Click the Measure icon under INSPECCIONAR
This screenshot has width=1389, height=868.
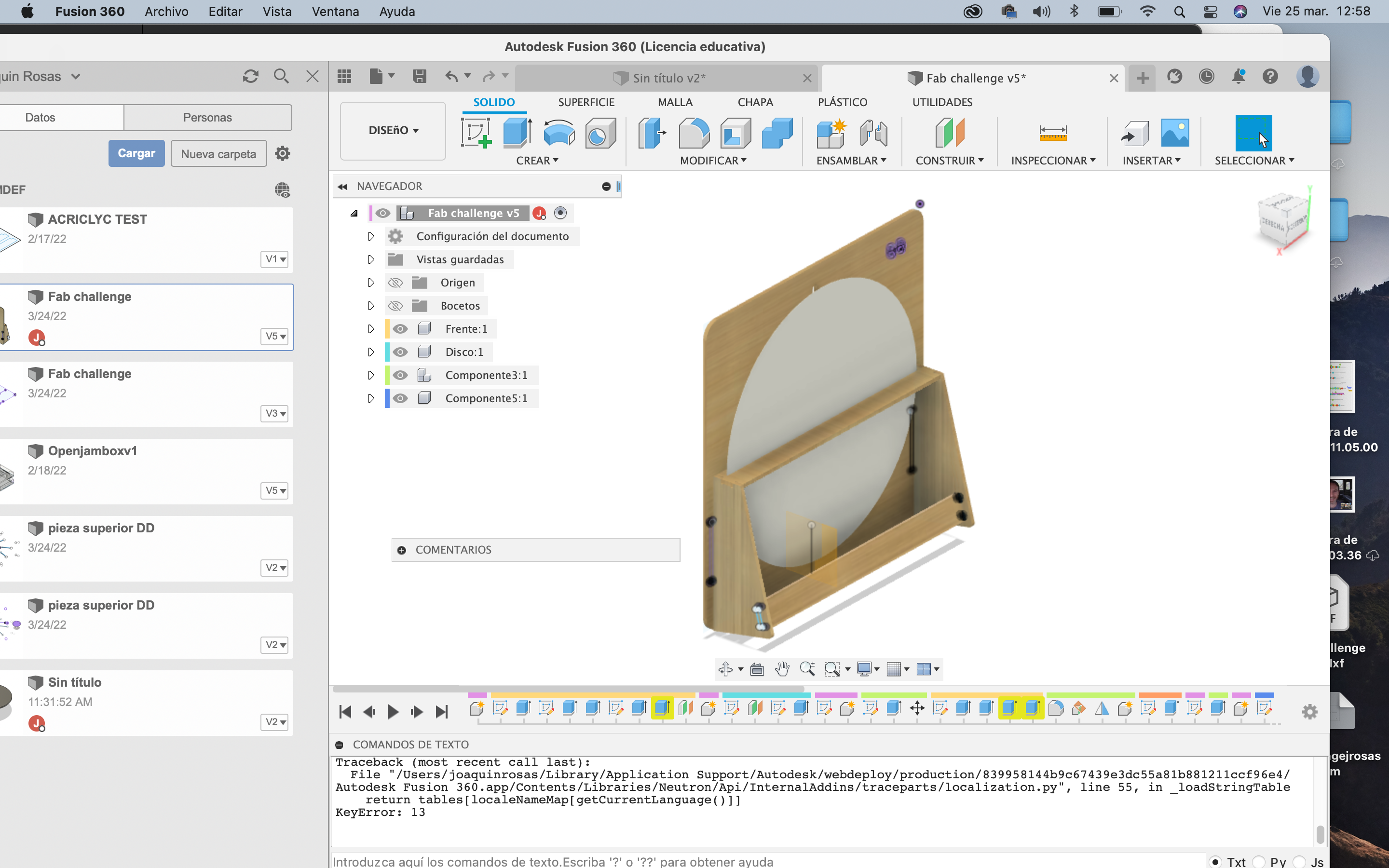point(1053,133)
